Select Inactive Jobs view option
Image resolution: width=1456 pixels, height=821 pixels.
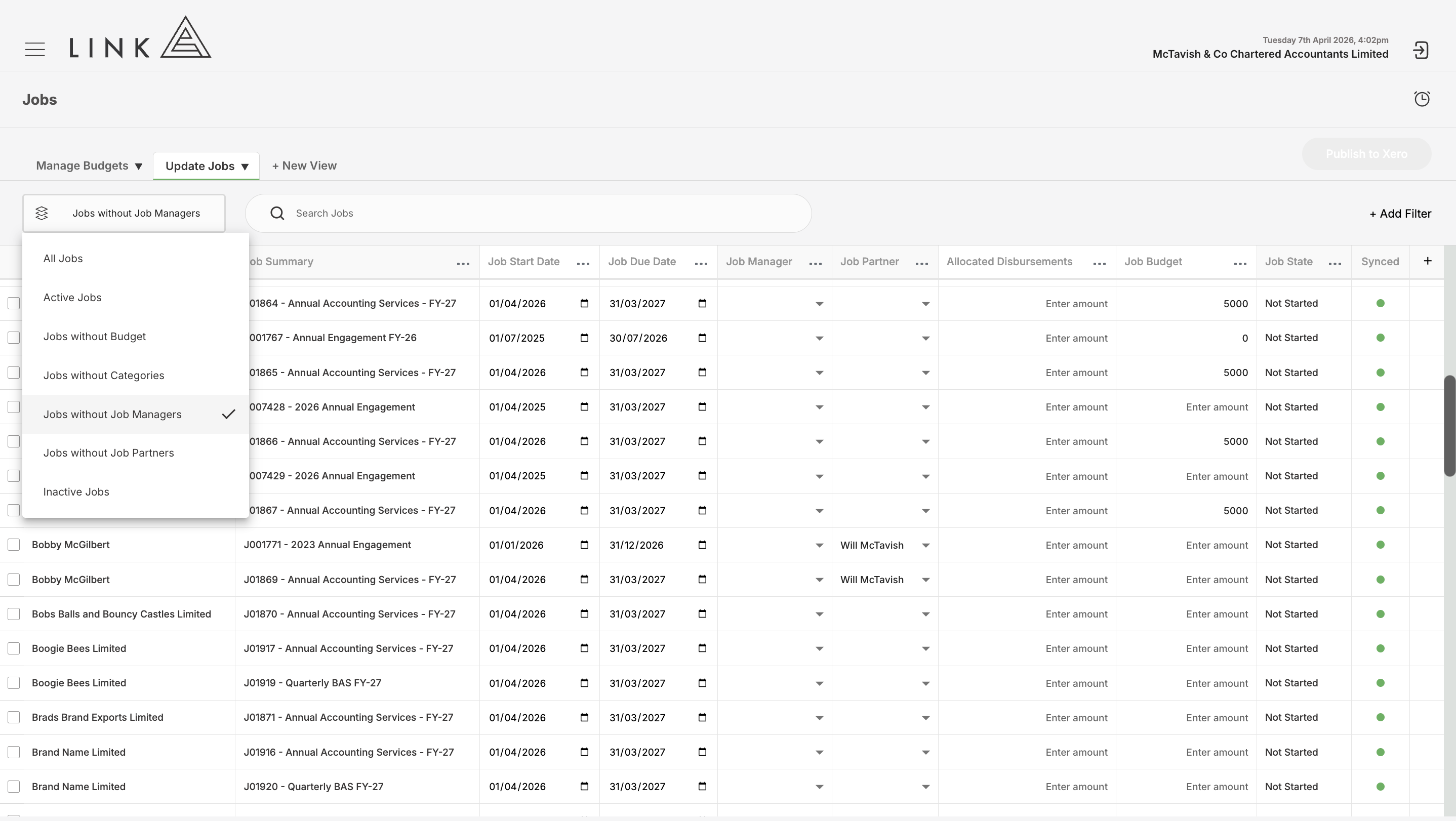point(136,491)
